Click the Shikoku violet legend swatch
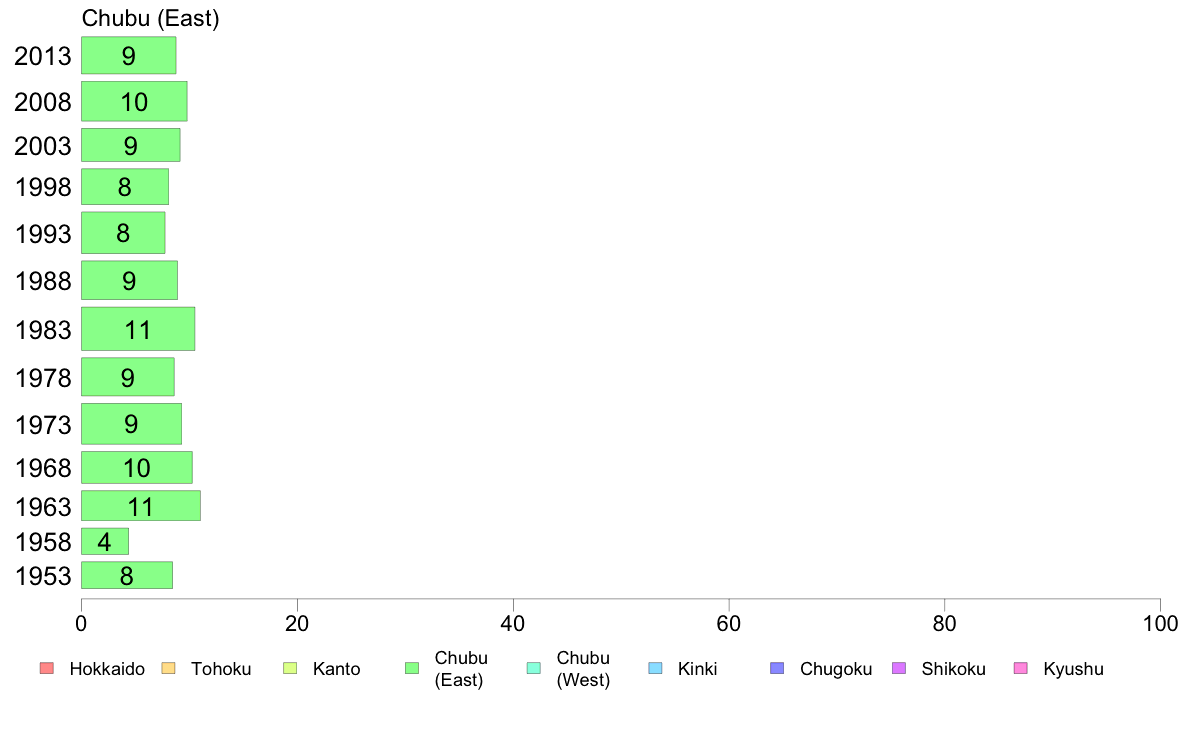Image resolution: width=1188 pixels, height=736 pixels. point(899,669)
